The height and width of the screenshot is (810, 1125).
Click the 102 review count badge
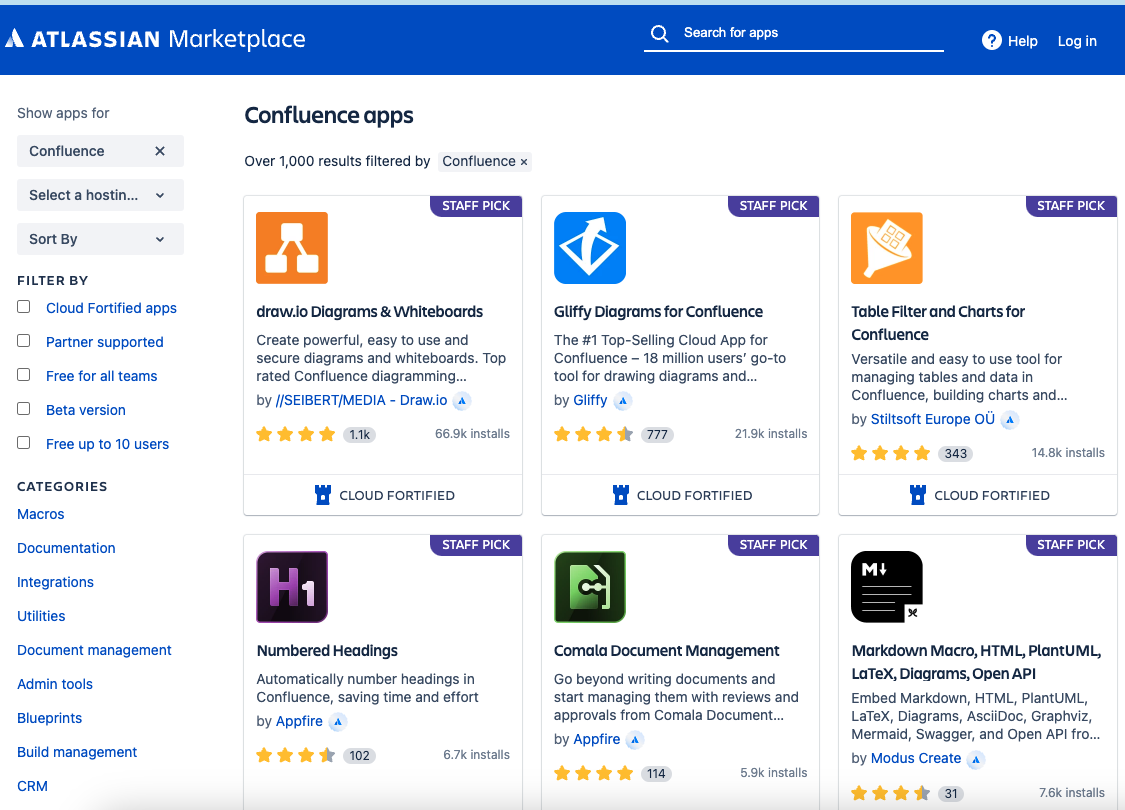coord(359,755)
